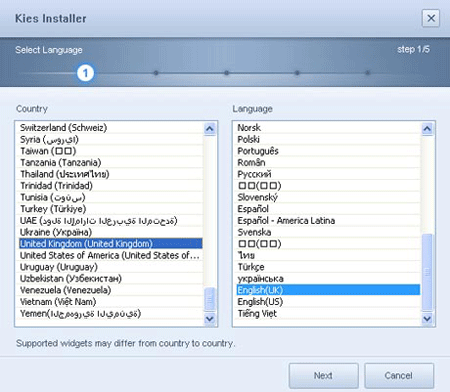Select Vietnam (Việt Nam) country
Screen dimensions: 450x392
pos(110,302)
